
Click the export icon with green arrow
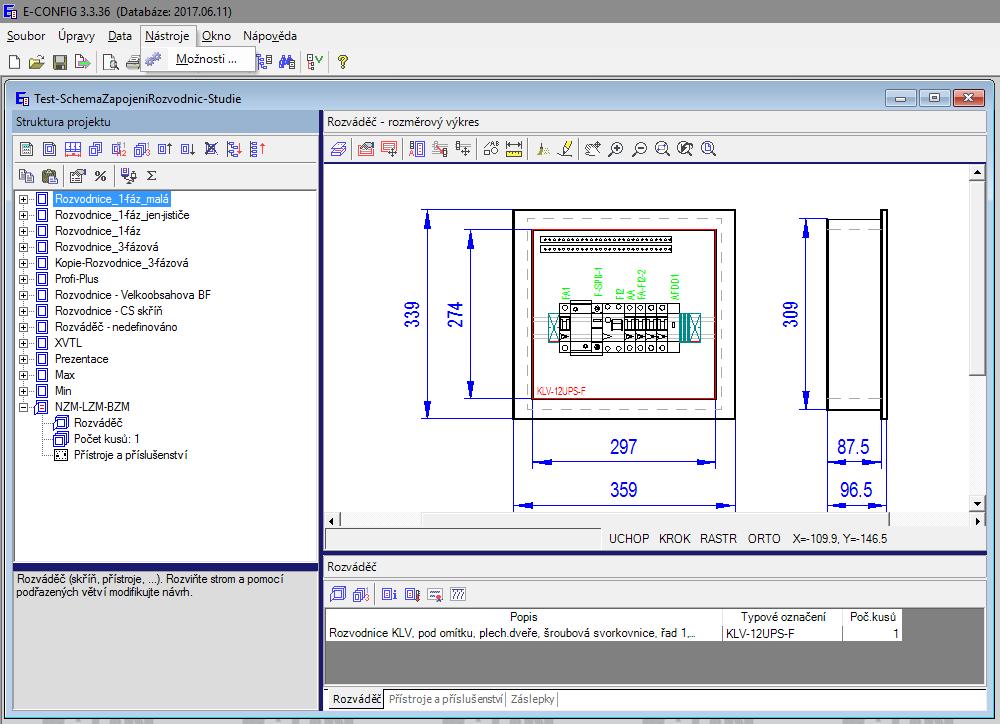pyautogui.click(x=82, y=62)
